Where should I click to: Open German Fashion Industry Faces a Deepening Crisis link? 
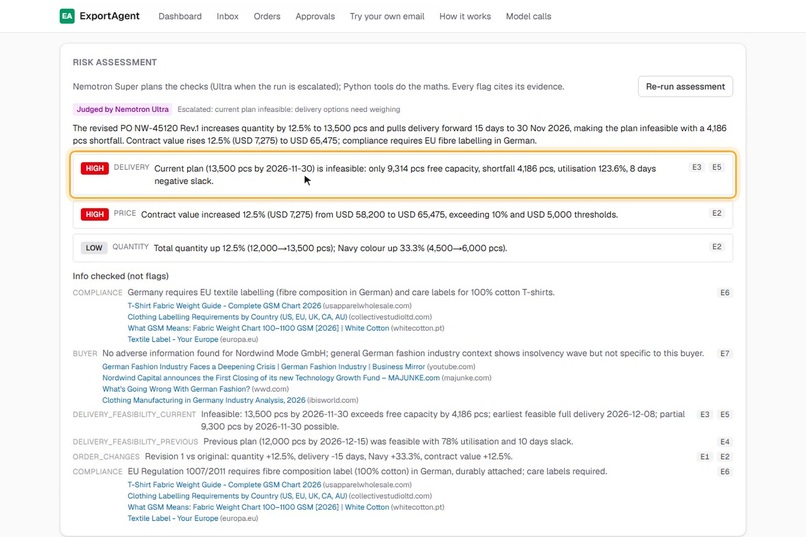point(263,367)
